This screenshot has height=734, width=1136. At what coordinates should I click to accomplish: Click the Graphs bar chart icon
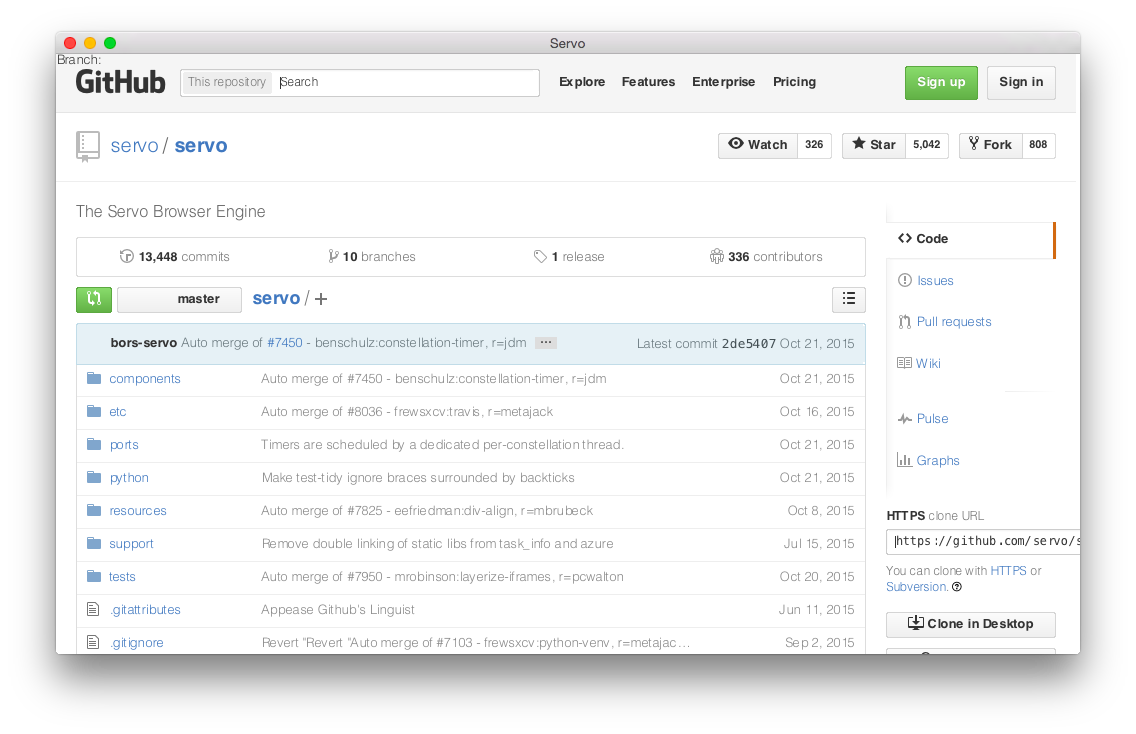click(904, 460)
